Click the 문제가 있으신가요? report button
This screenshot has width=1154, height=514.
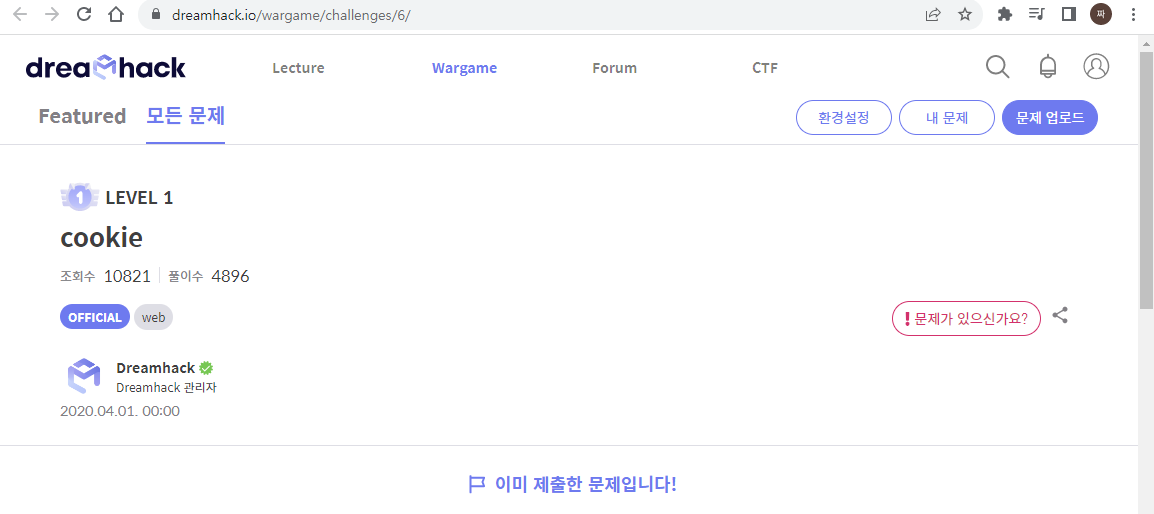(x=966, y=319)
